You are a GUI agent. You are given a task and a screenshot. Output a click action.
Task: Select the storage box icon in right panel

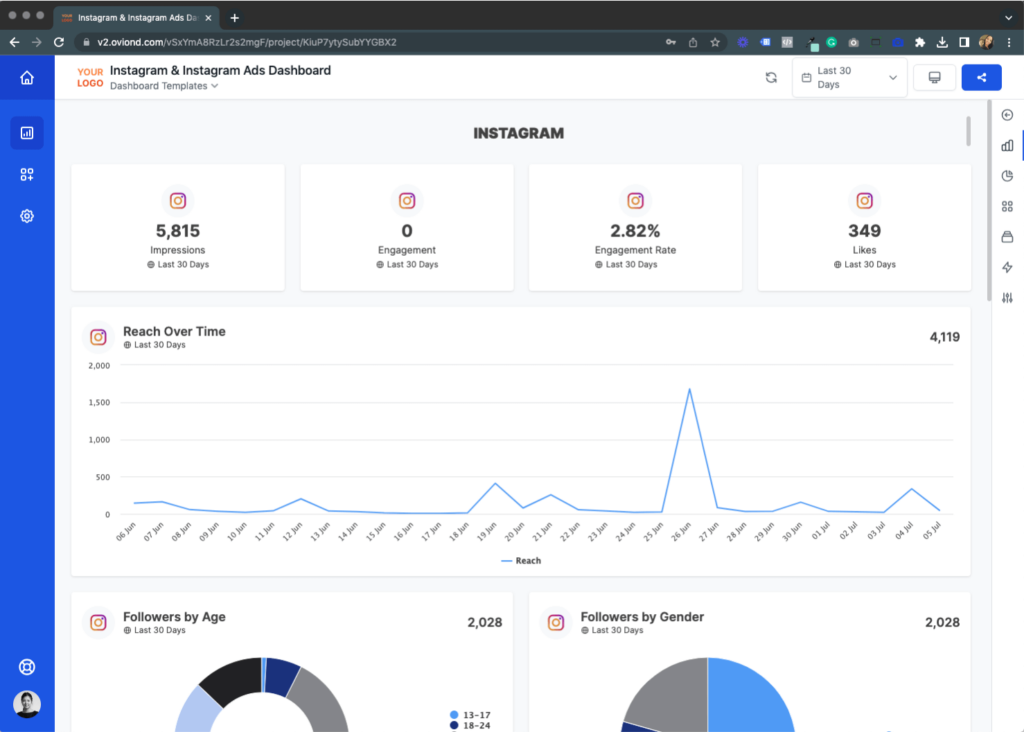1008,236
